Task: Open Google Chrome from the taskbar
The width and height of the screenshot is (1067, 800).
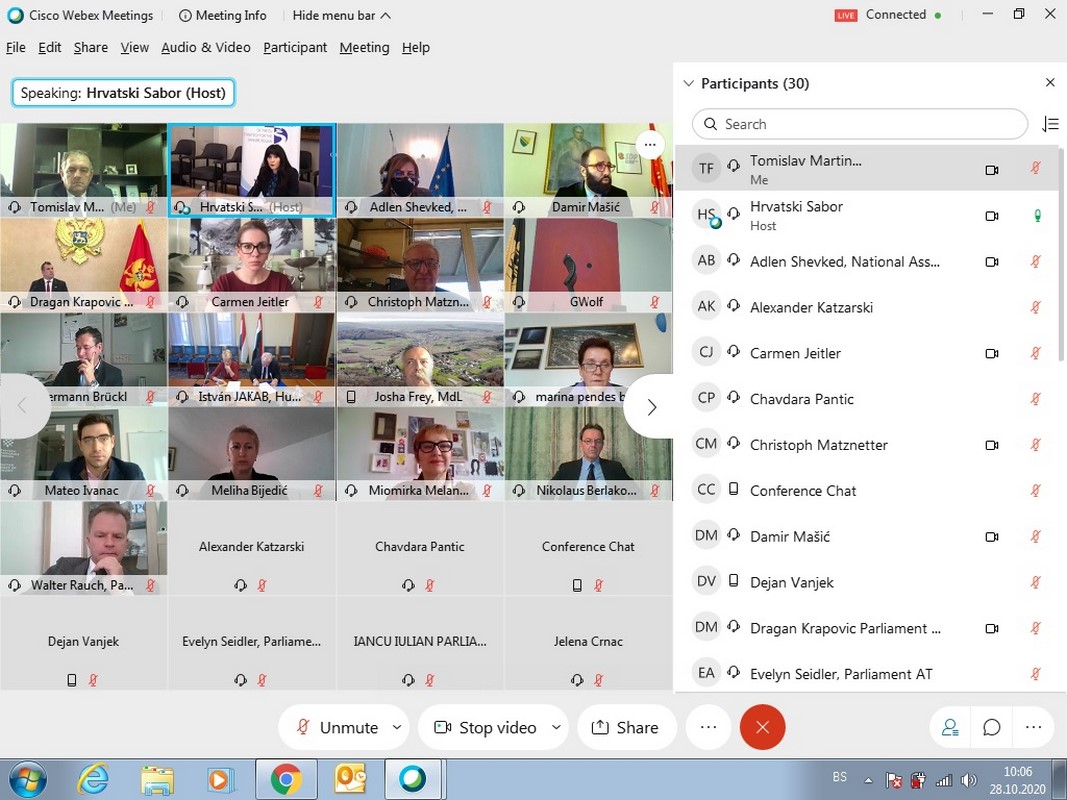Action: pos(286,778)
